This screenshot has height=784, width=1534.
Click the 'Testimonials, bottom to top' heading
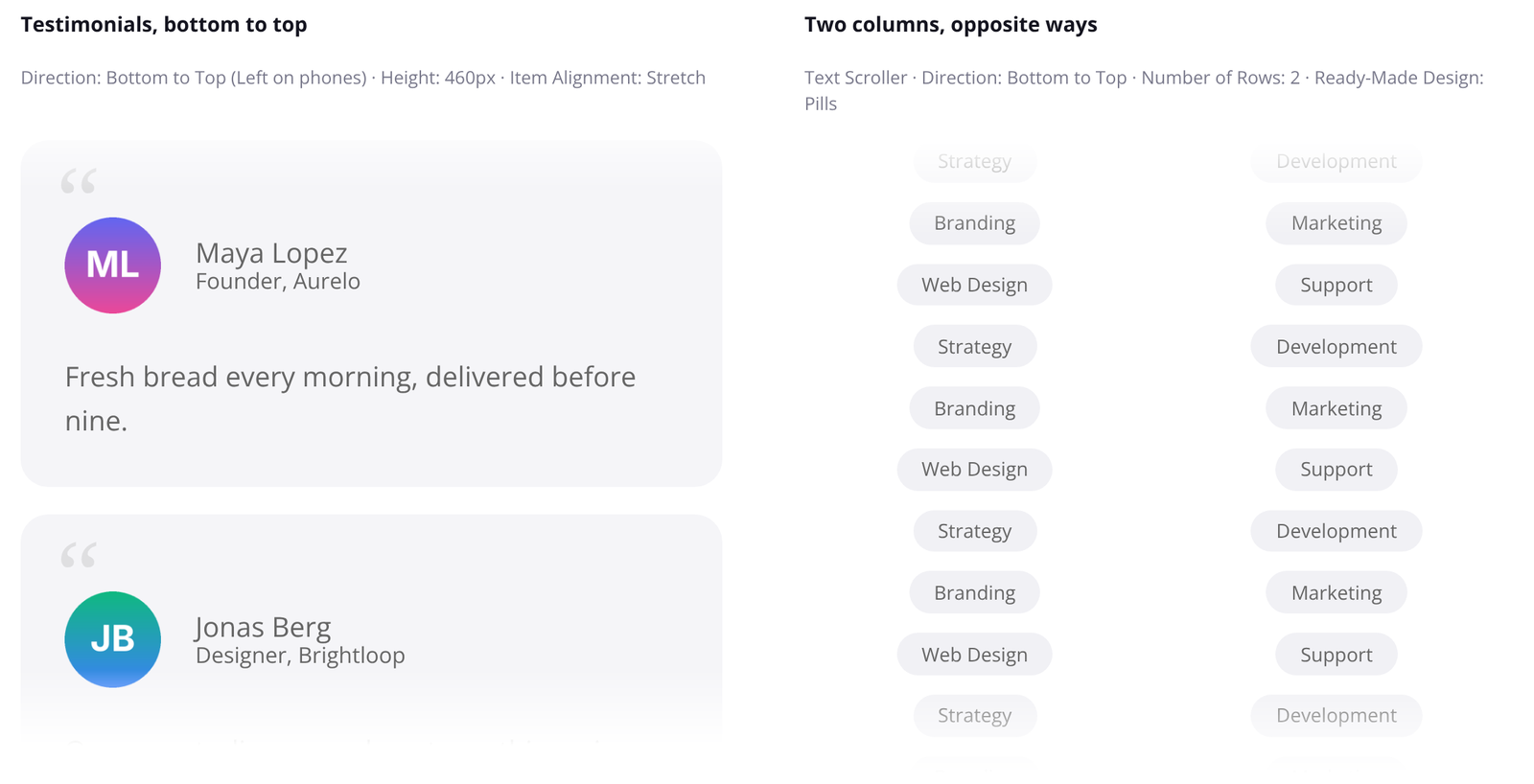pos(164,24)
